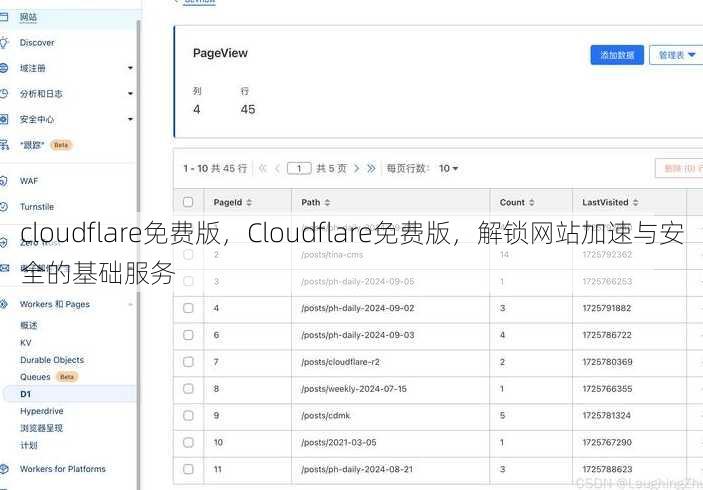Sort by Path column
The height and width of the screenshot is (490, 703).
(316, 203)
